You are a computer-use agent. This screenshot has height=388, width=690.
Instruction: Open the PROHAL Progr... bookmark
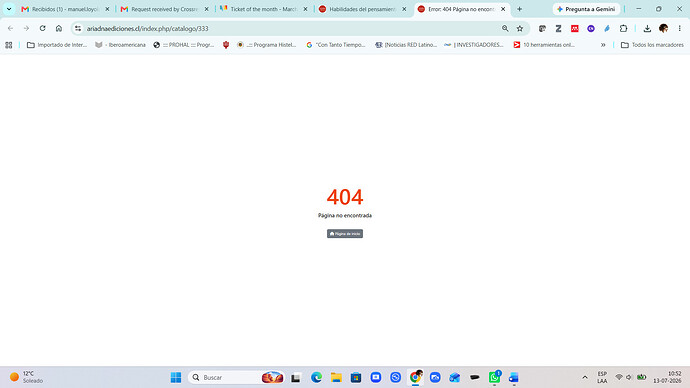click(184, 45)
